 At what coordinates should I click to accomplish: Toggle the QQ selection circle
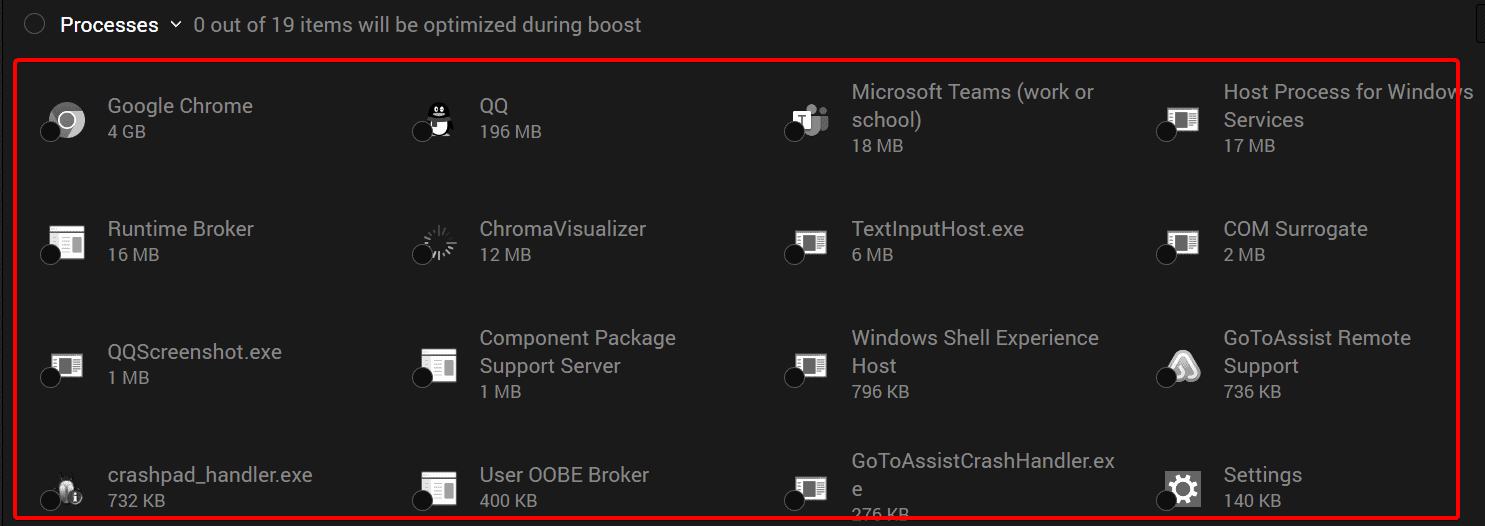(422, 133)
